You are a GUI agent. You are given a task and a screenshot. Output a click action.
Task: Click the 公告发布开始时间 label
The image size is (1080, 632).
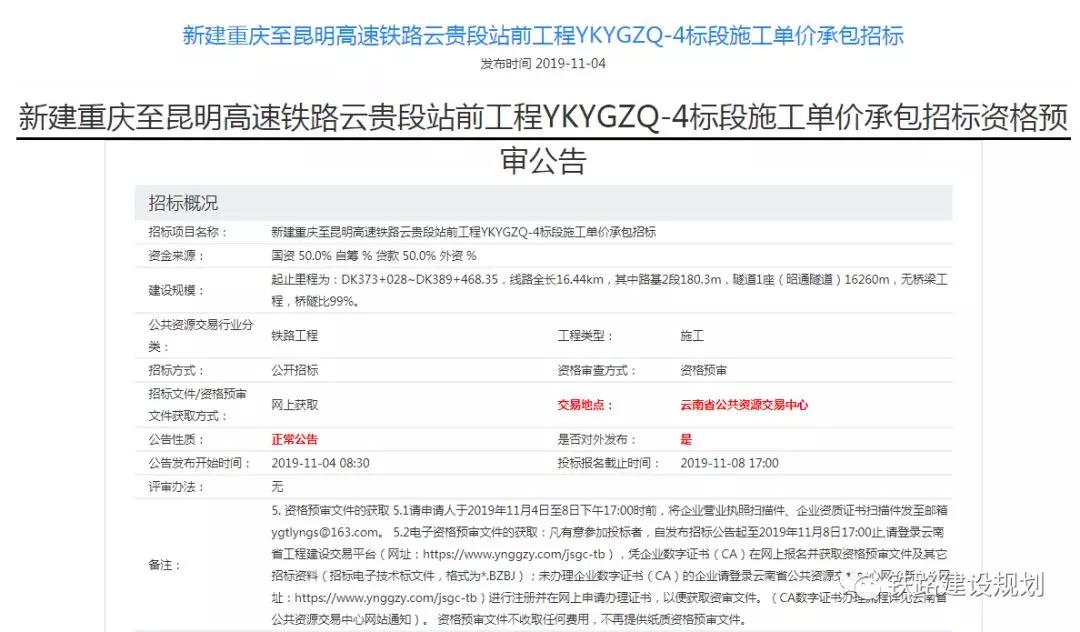coord(199,463)
